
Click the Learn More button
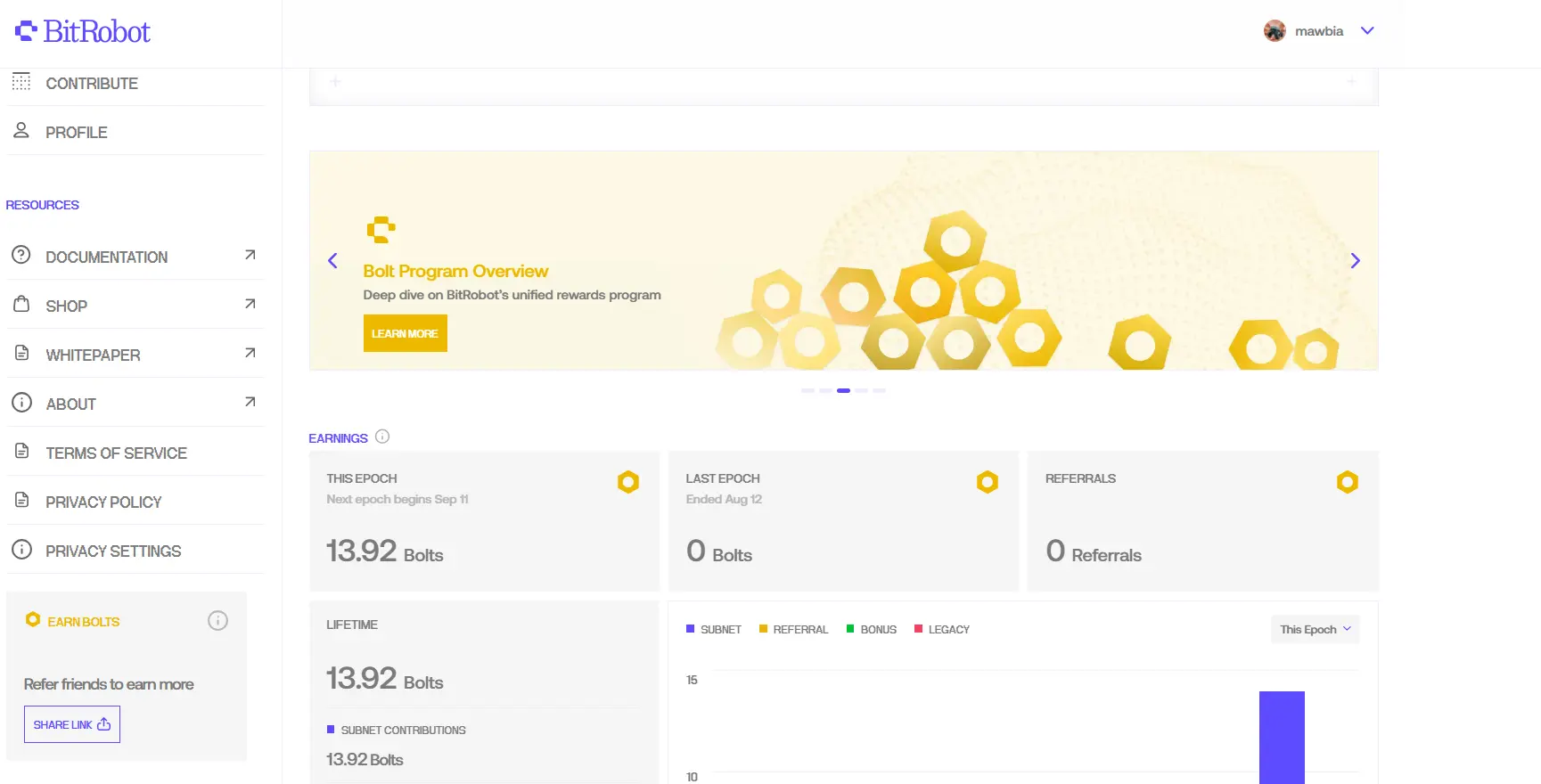click(x=405, y=333)
